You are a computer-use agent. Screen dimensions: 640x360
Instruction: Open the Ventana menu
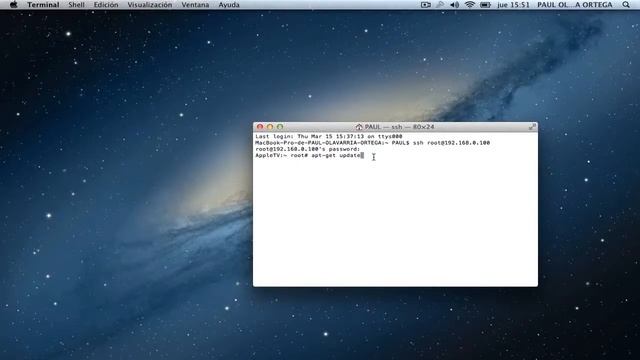[195, 5]
